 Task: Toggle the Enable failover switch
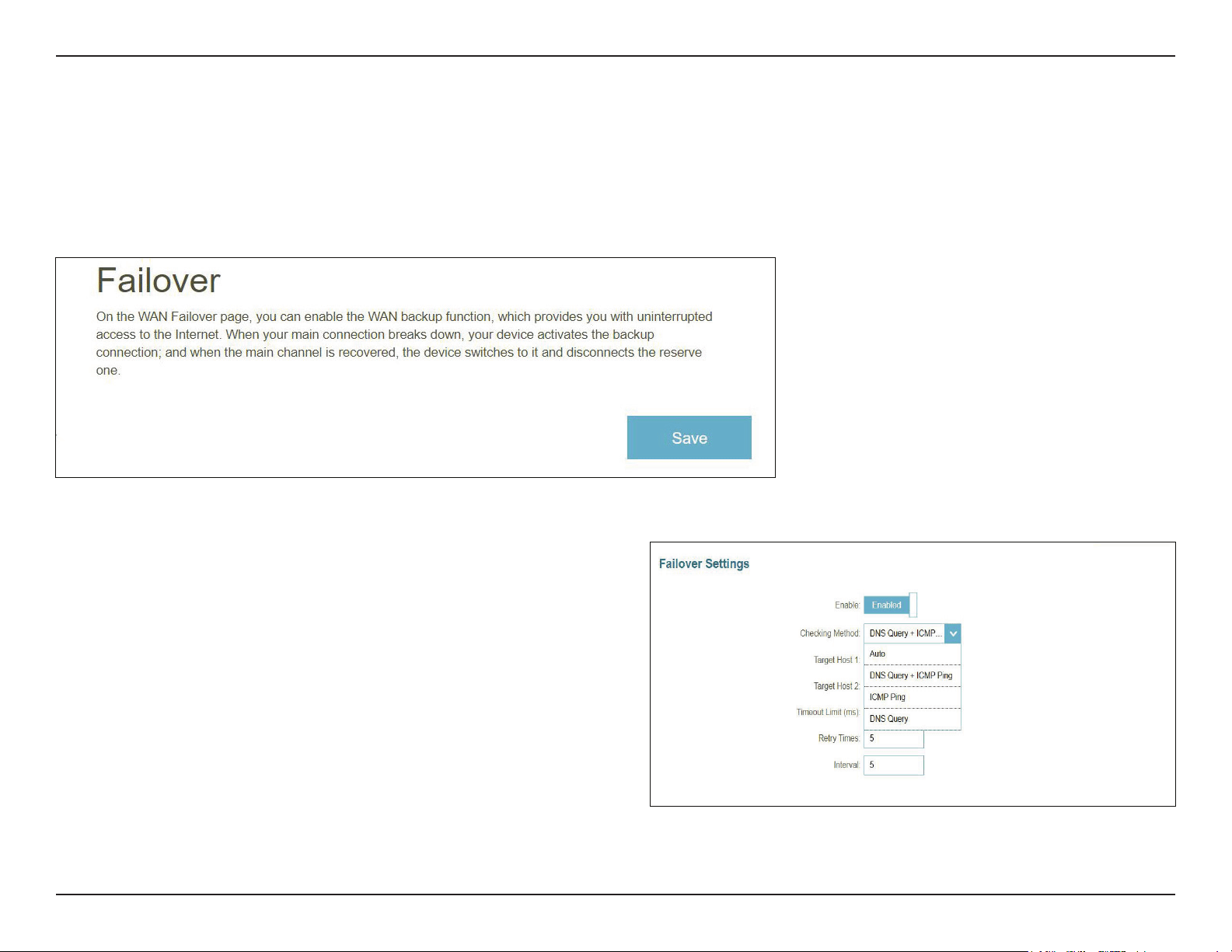click(890, 605)
